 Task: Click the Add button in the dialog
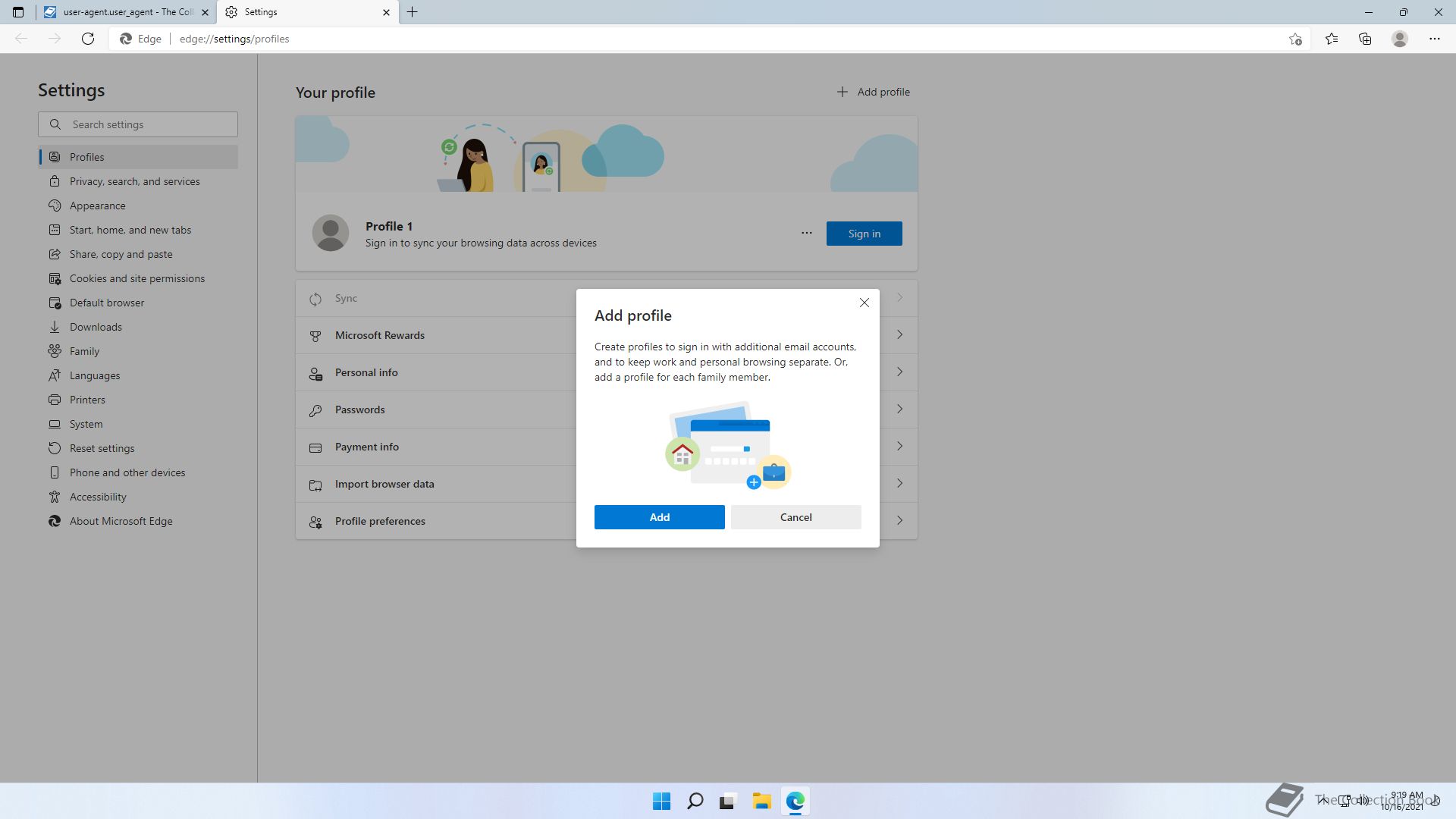[x=659, y=517]
